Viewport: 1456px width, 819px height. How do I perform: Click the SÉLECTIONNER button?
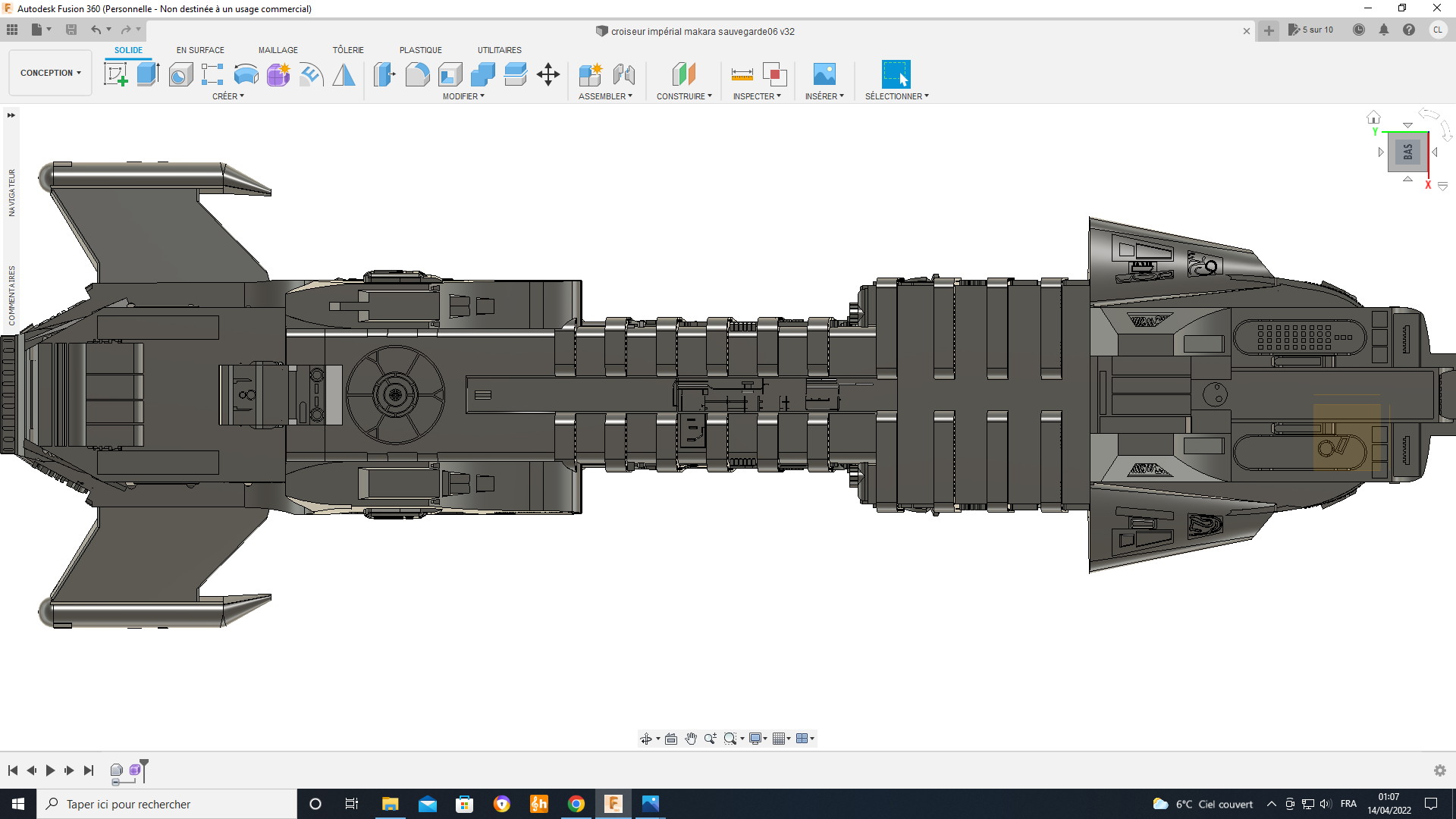point(896,74)
